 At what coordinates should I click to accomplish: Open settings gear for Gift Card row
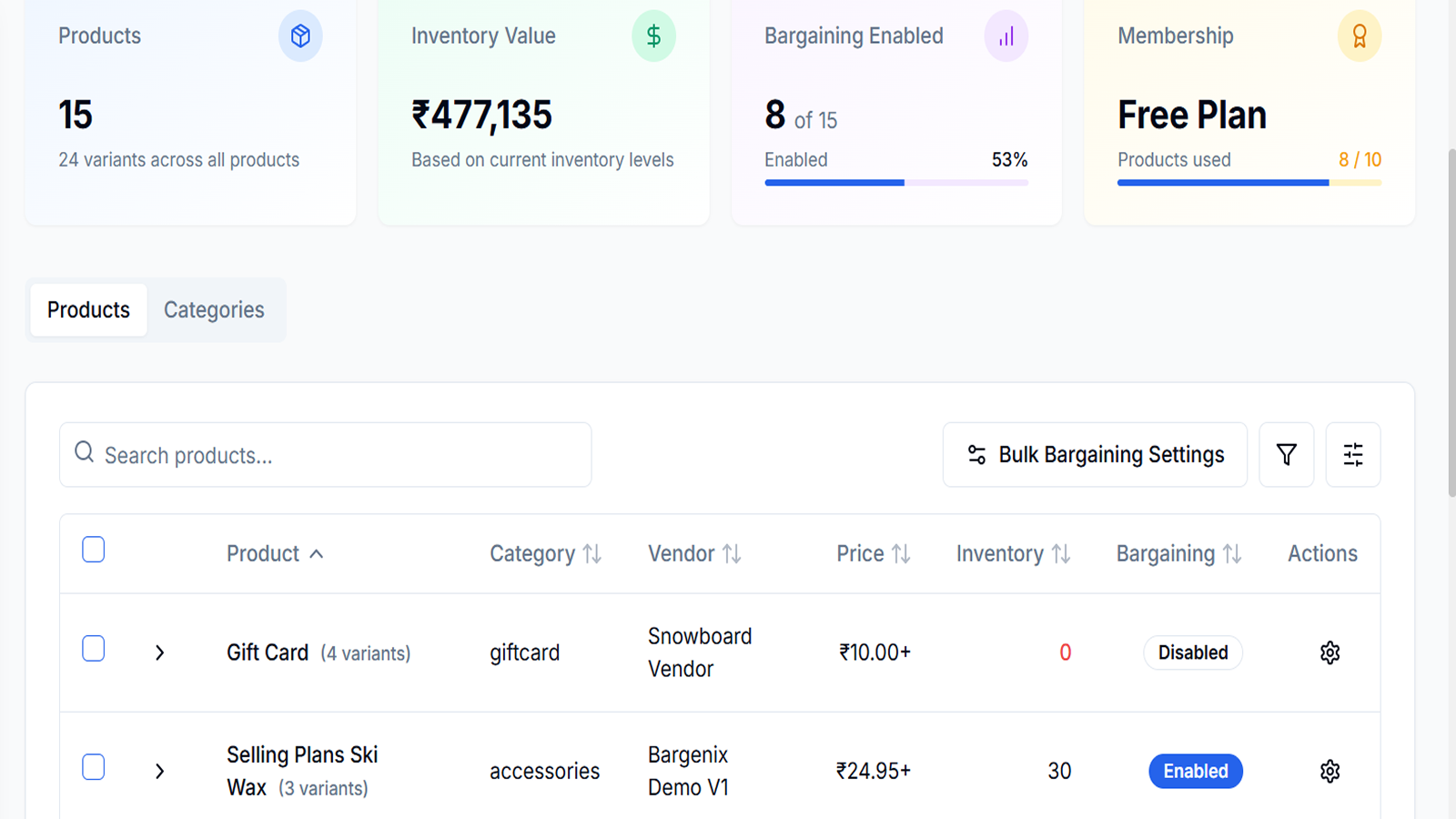1330,652
